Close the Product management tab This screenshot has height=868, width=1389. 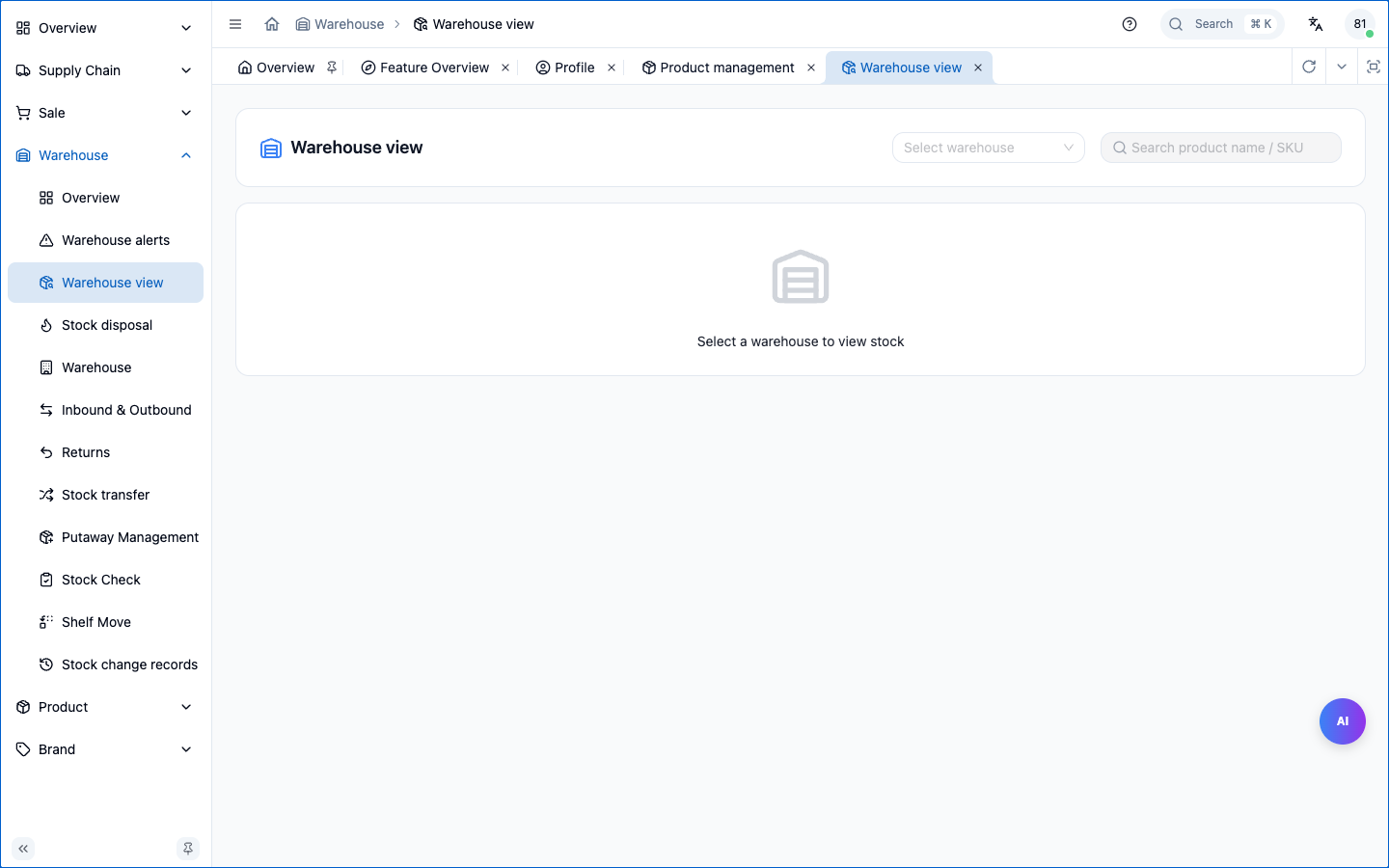(x=811, y=68)
